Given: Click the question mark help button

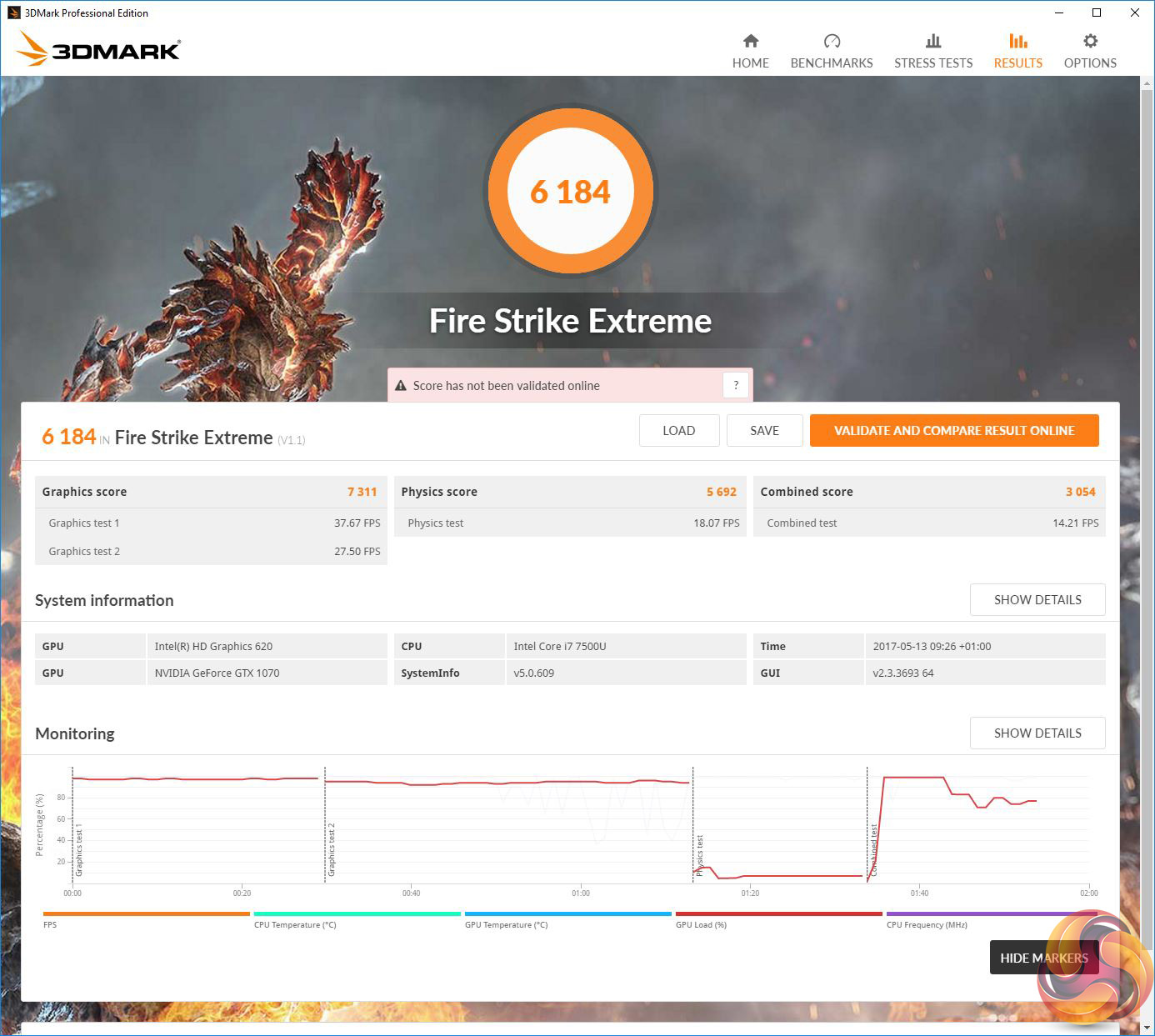Looking at the screenshot, I should 736,385.
